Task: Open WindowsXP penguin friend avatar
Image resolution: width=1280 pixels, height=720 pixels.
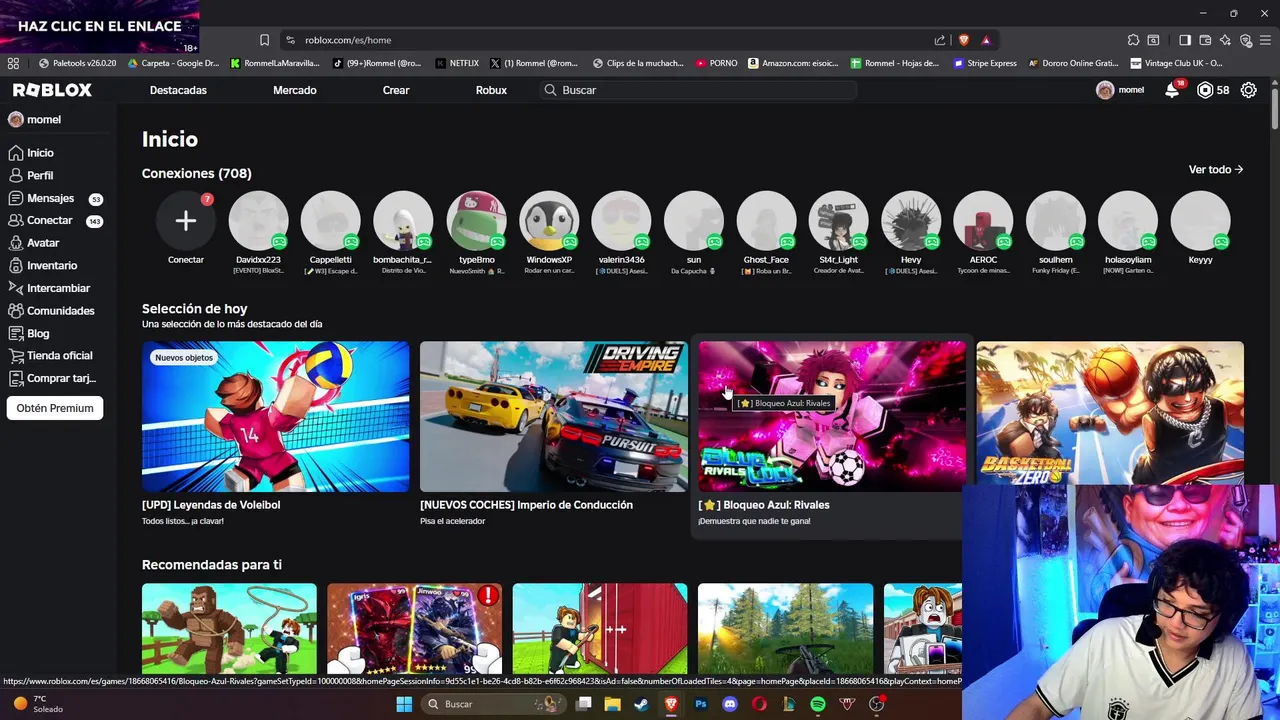Action: coord(549,221)
